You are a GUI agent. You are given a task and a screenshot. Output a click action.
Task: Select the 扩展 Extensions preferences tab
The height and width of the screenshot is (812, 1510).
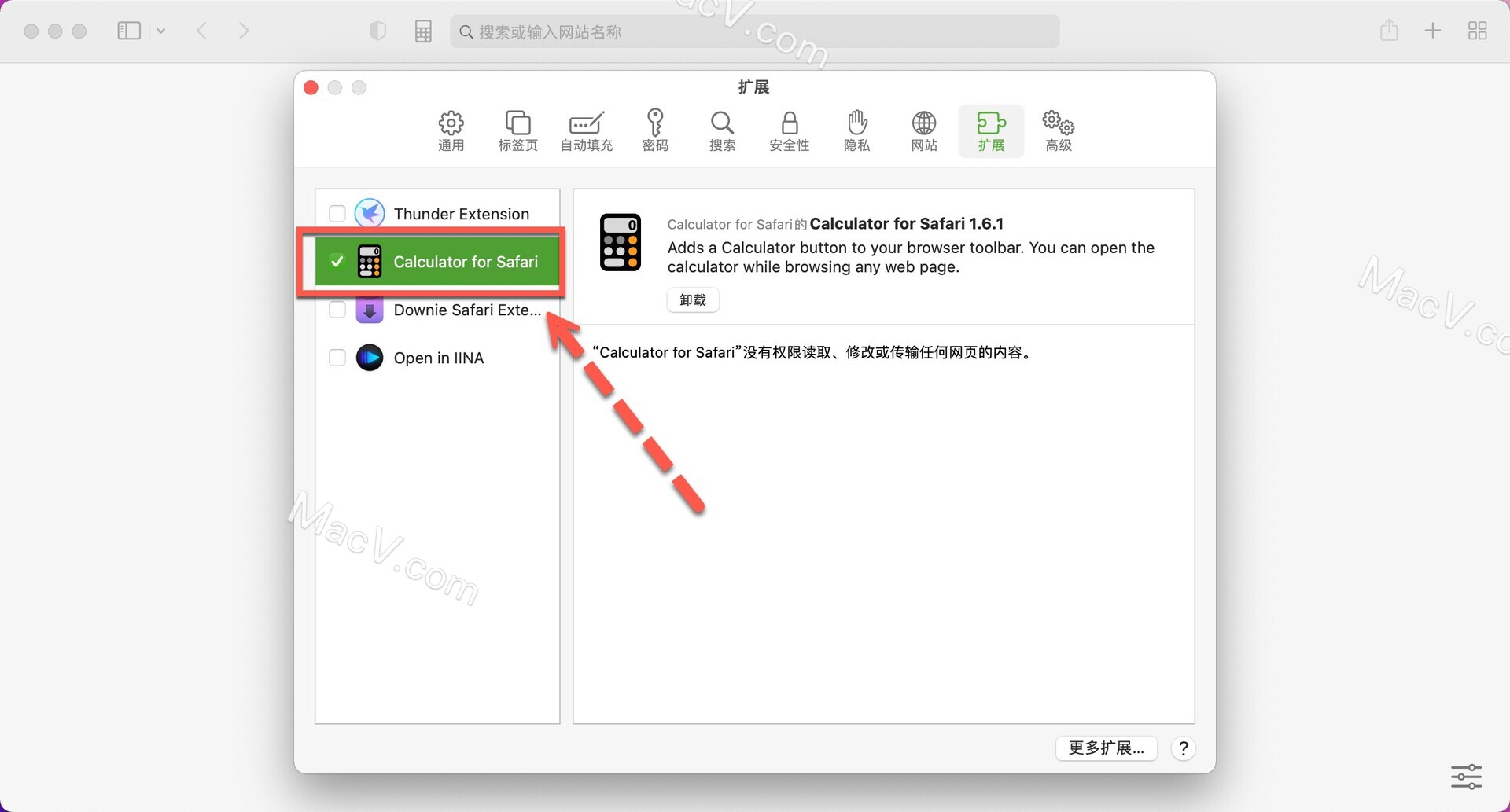pyautogui.click(x=991, y=131)
